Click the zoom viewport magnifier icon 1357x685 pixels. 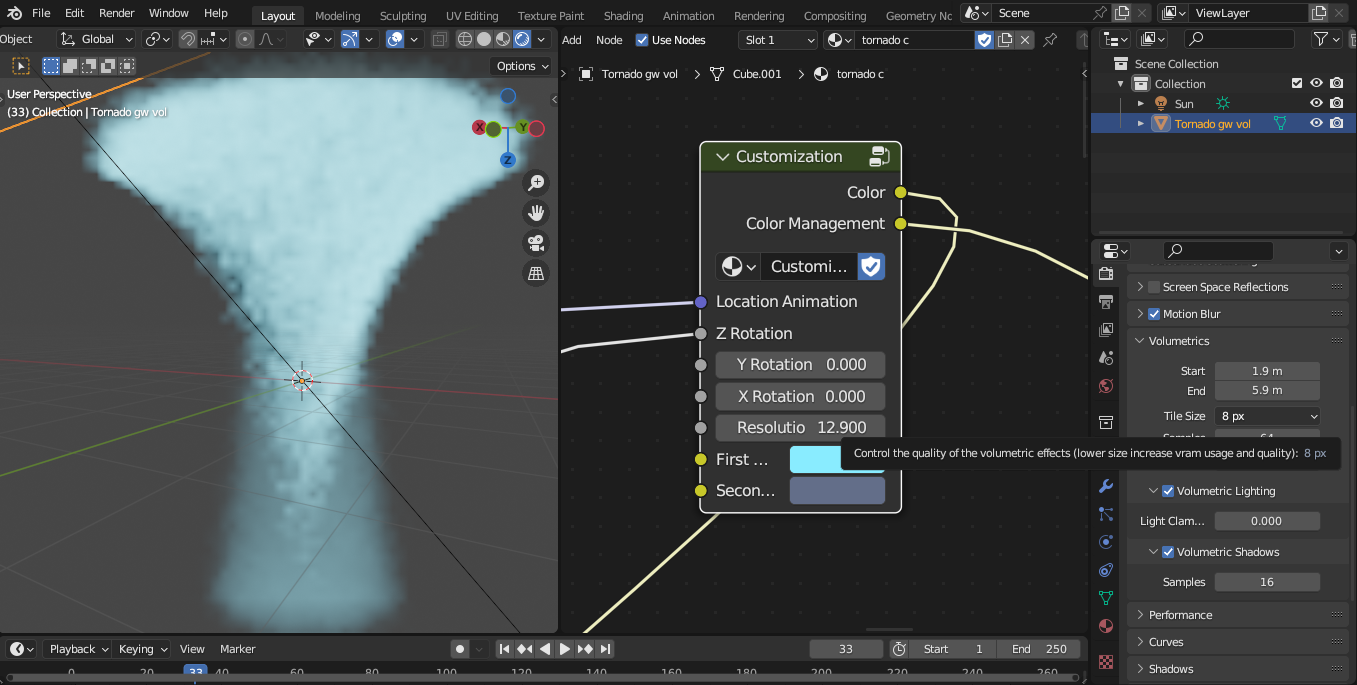point(536,182)
